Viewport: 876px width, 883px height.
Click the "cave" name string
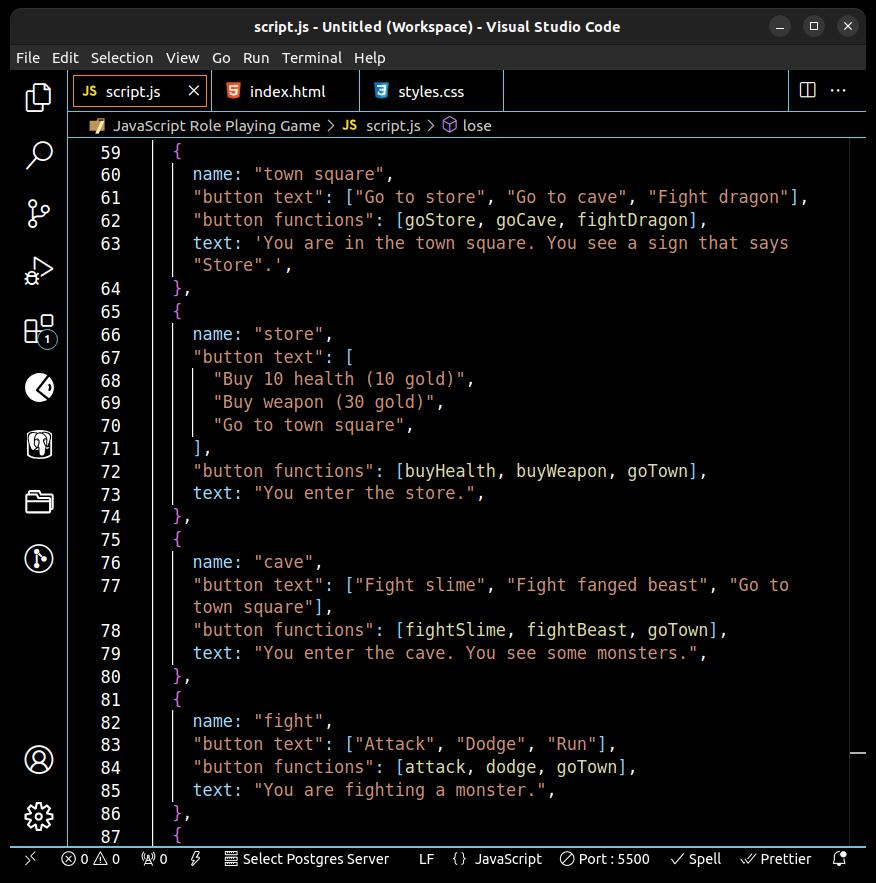click(x=283, y=561)
